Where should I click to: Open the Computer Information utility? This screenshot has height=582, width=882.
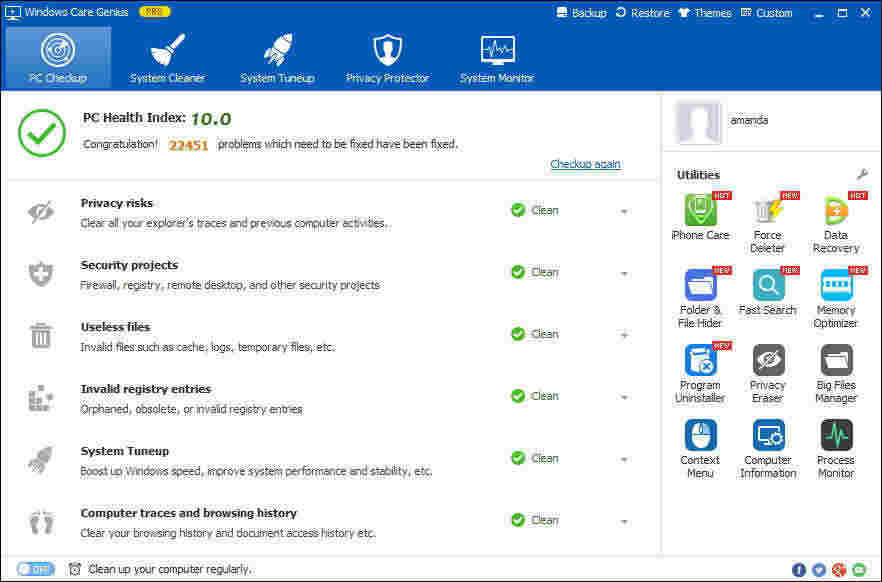pos(768,449)
